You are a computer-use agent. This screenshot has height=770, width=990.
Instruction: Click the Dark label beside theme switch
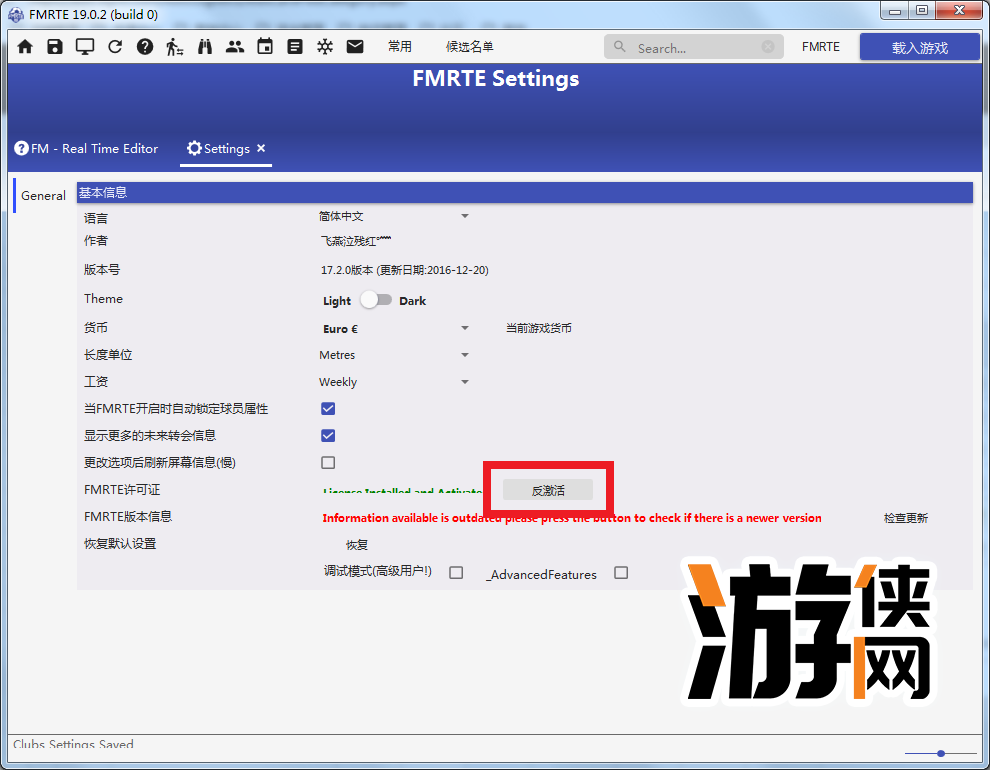412,301
